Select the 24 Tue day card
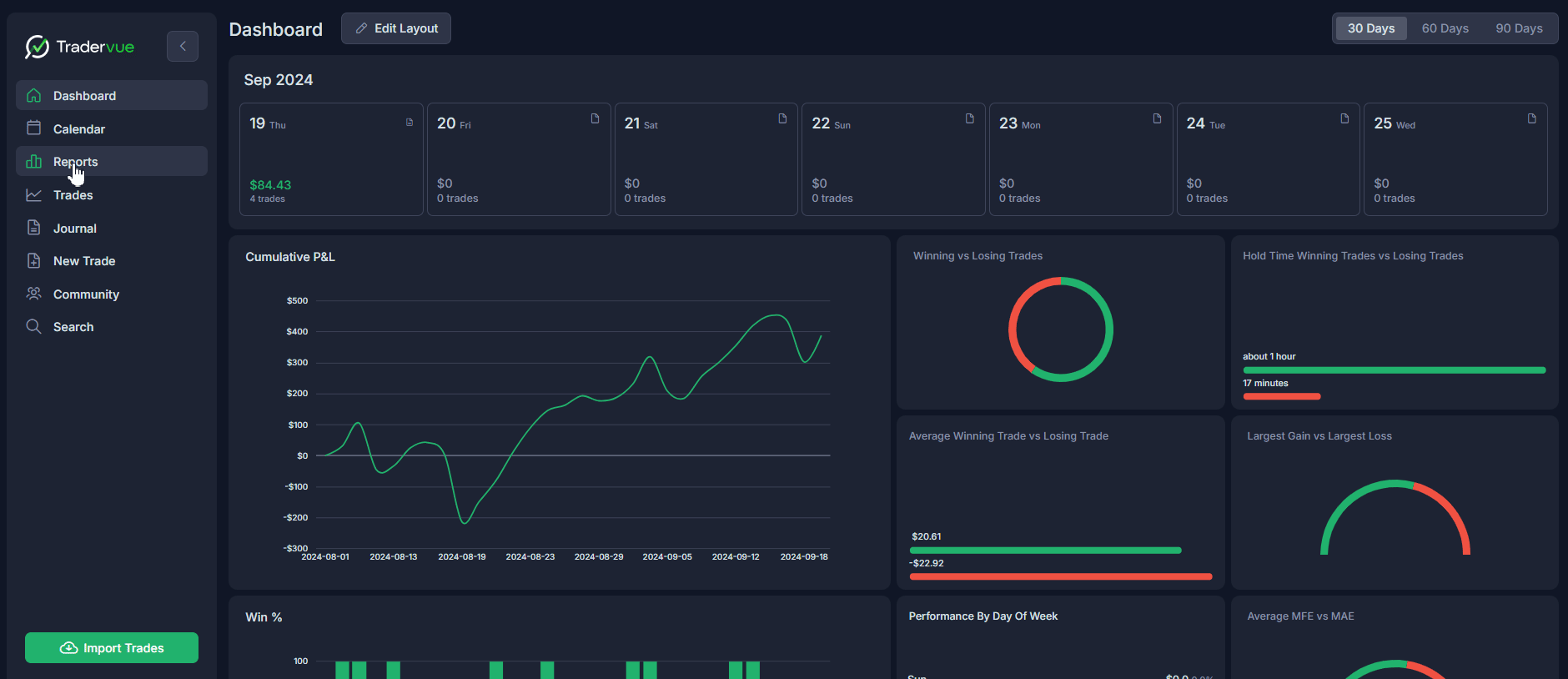The width and height of the screenshot is (1568, 679). coord(1269,159)
